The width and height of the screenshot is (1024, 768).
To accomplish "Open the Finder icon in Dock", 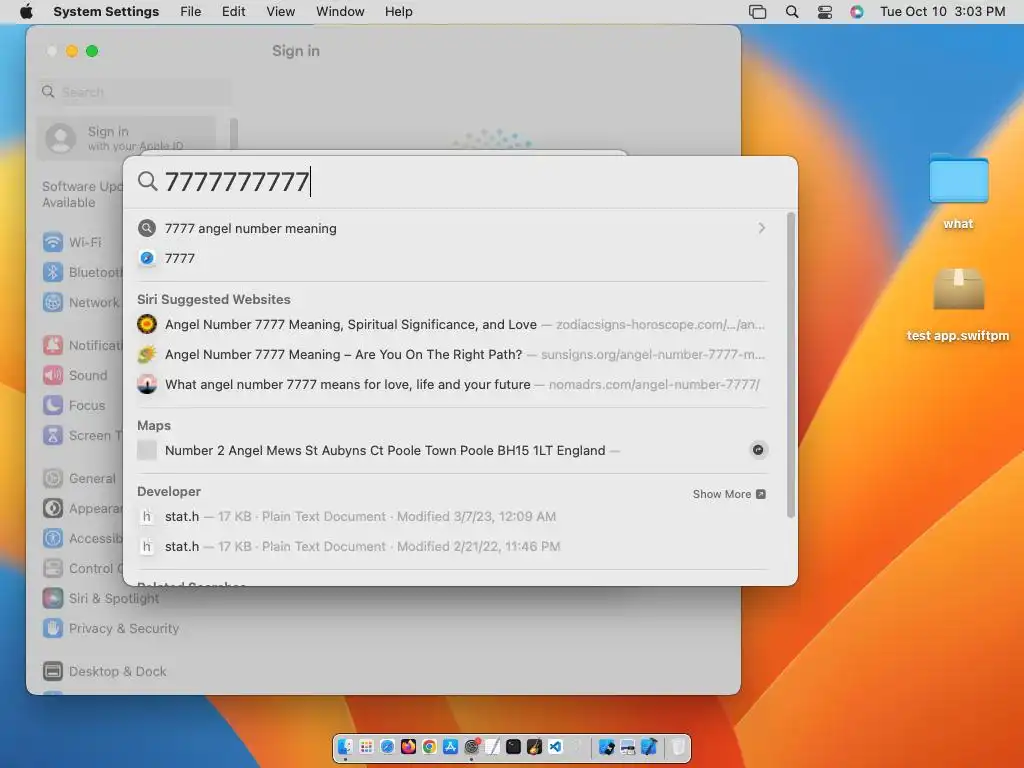I will pos(345,746).
